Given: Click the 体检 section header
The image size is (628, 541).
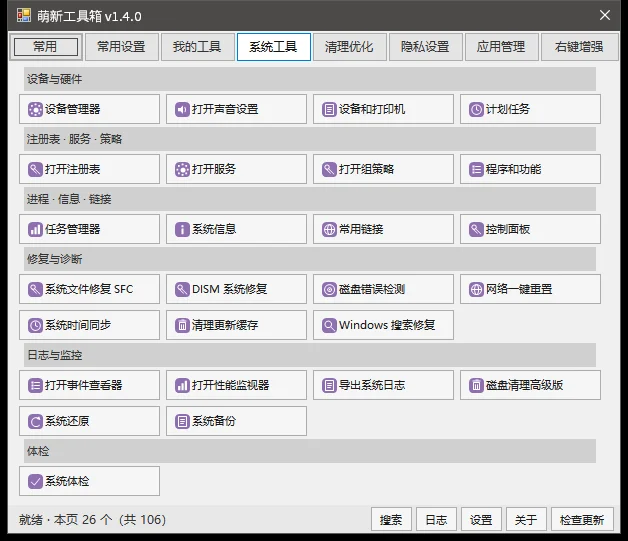Looking at the screenshot, I should pos(310,451).
